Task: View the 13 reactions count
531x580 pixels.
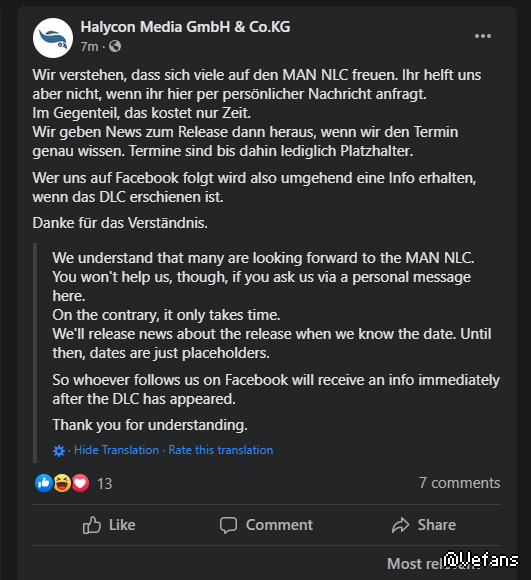Action: [104, 483]
